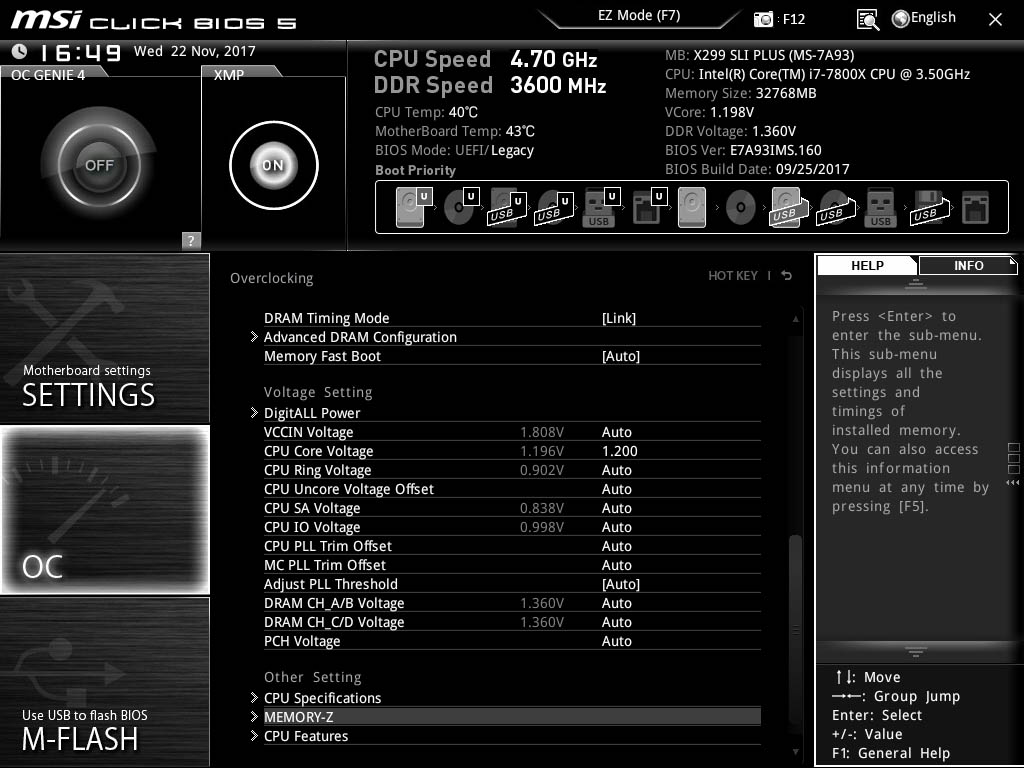Open the OC overclocking section
Image resolution: width=1024 pixels, height=768 pixels.
click(x=104, y=509)
